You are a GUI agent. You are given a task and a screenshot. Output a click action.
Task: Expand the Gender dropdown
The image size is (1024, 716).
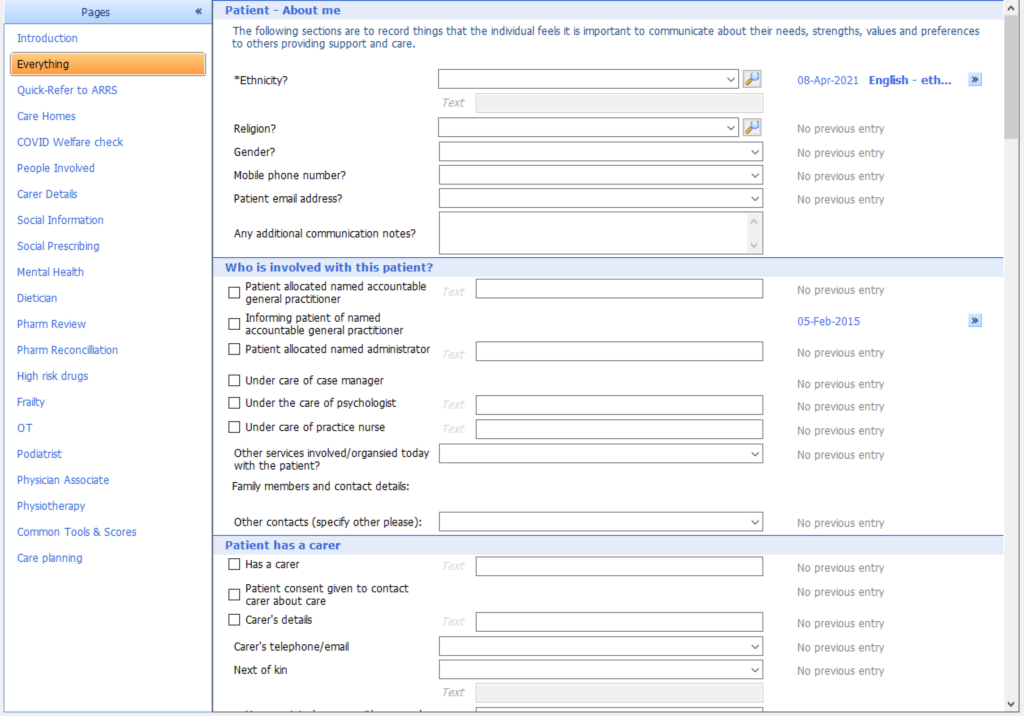click(600, 152)
